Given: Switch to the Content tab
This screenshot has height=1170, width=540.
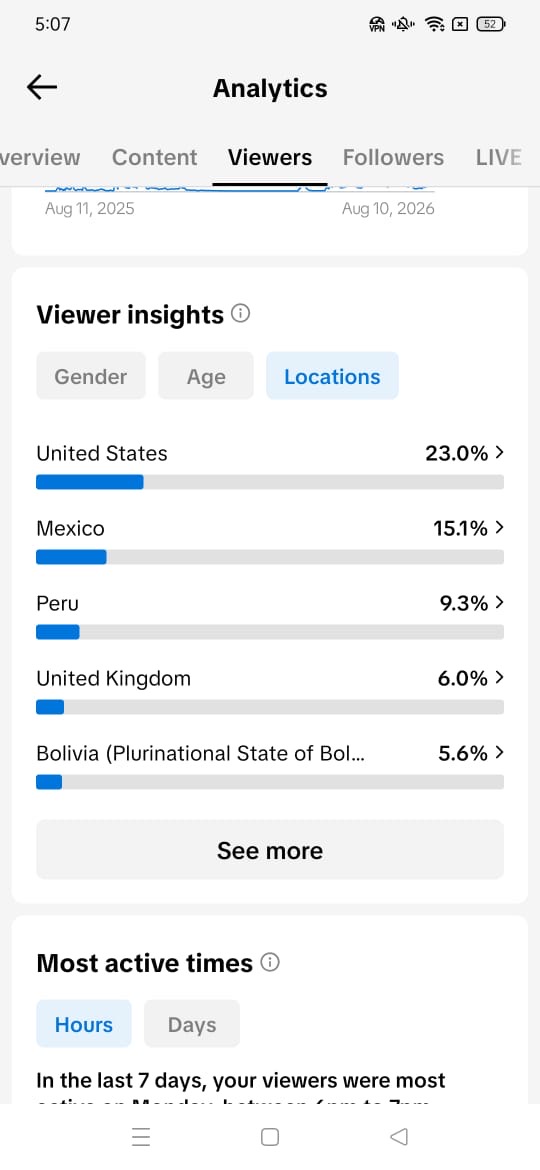Looking at the screenshot, I should coord(154,157).
